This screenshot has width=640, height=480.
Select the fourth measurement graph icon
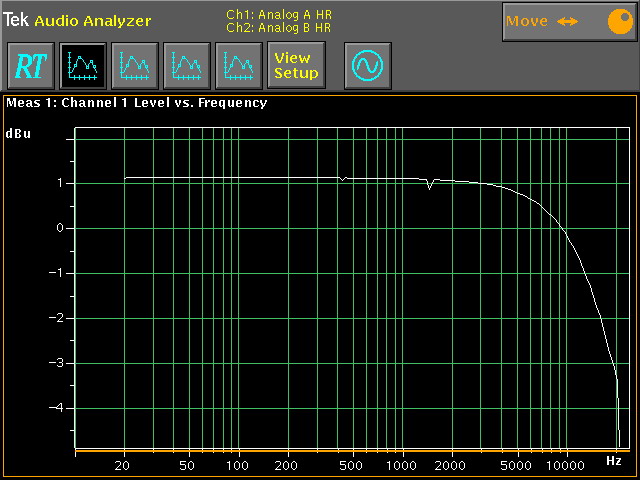click(239, 66)
